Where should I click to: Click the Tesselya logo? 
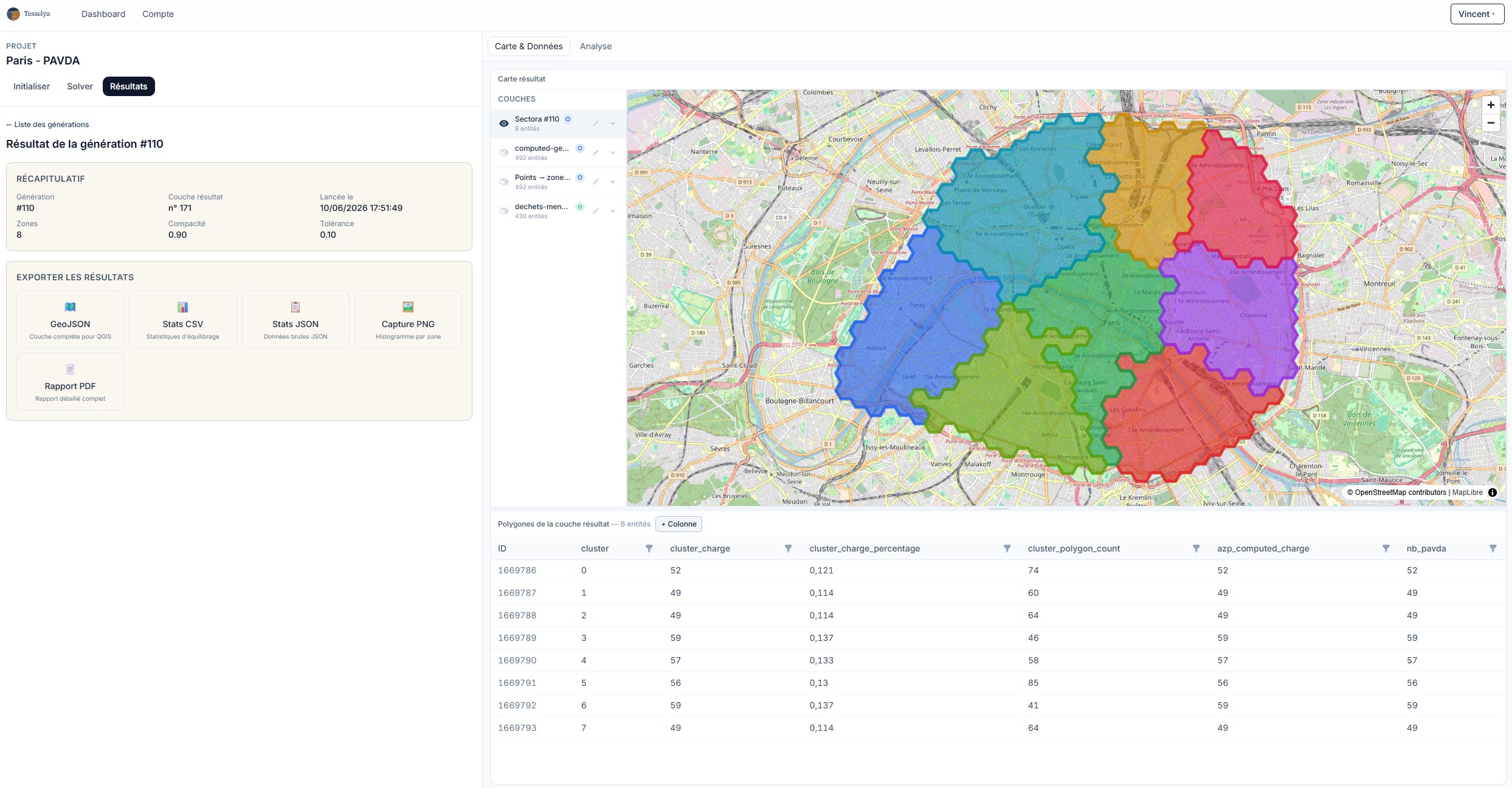click(x=29, y=14)
